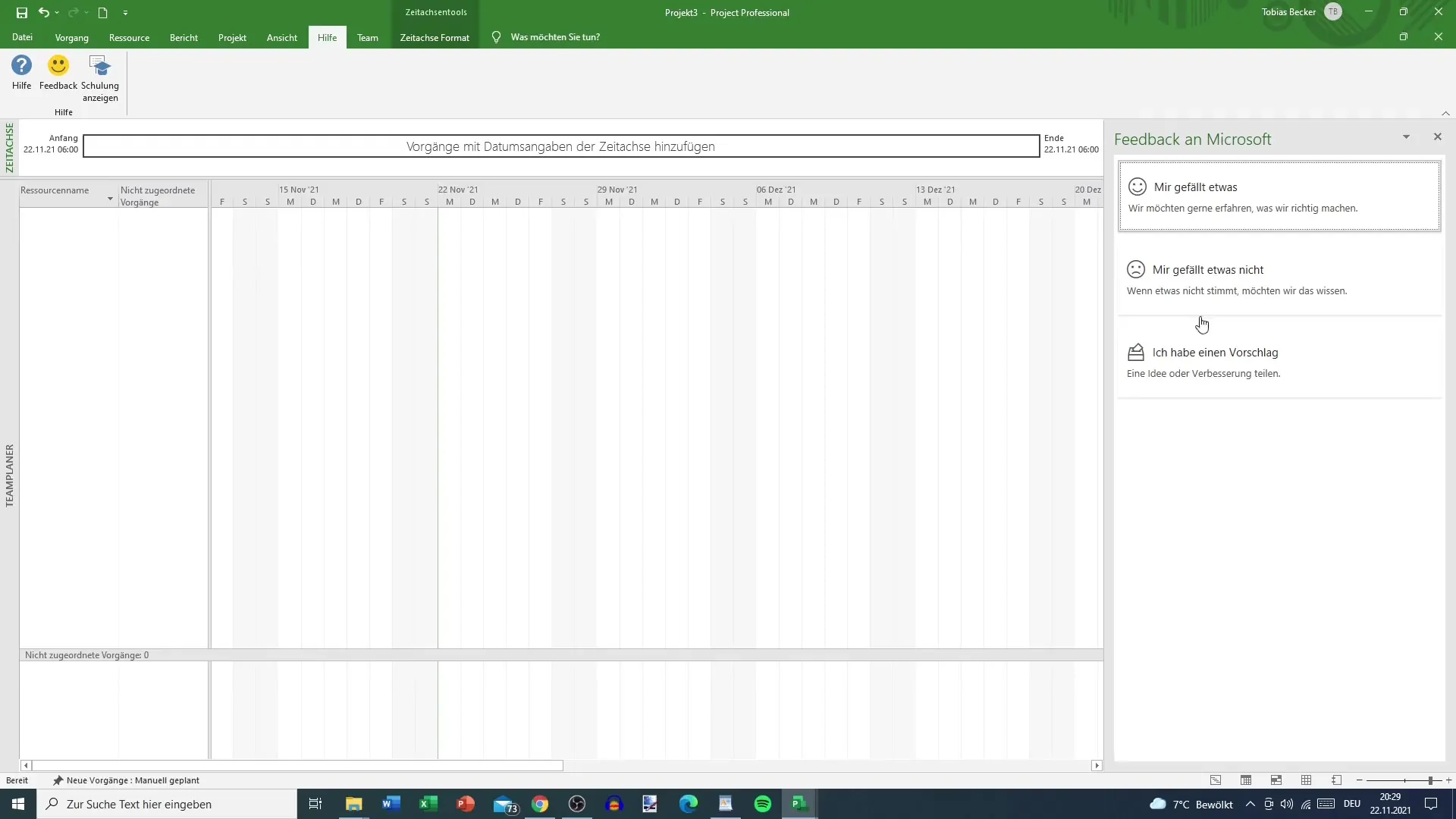Click the Windows search box
1456x819 pixels.
click(x=167, y=804)
